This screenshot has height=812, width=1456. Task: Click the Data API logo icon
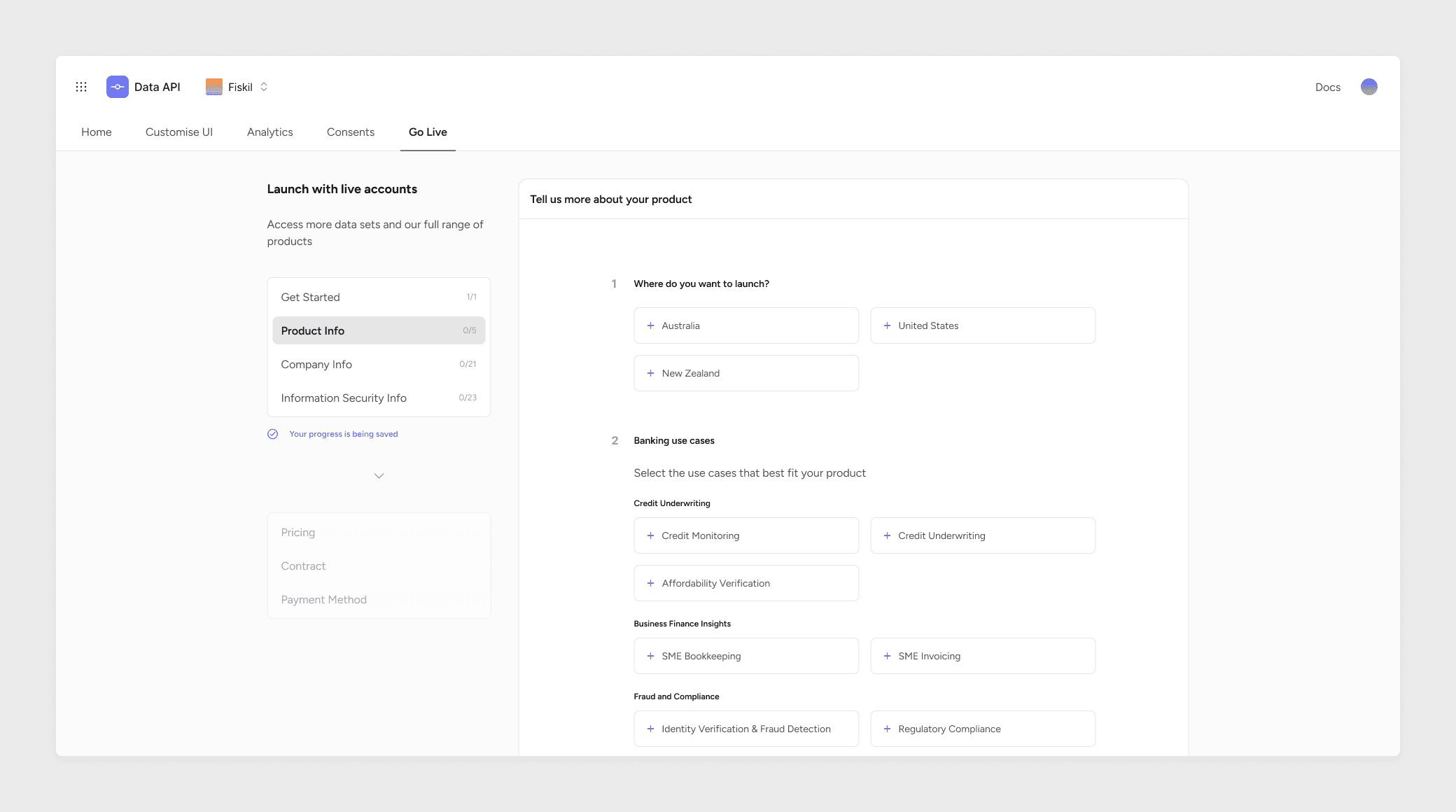118,87
